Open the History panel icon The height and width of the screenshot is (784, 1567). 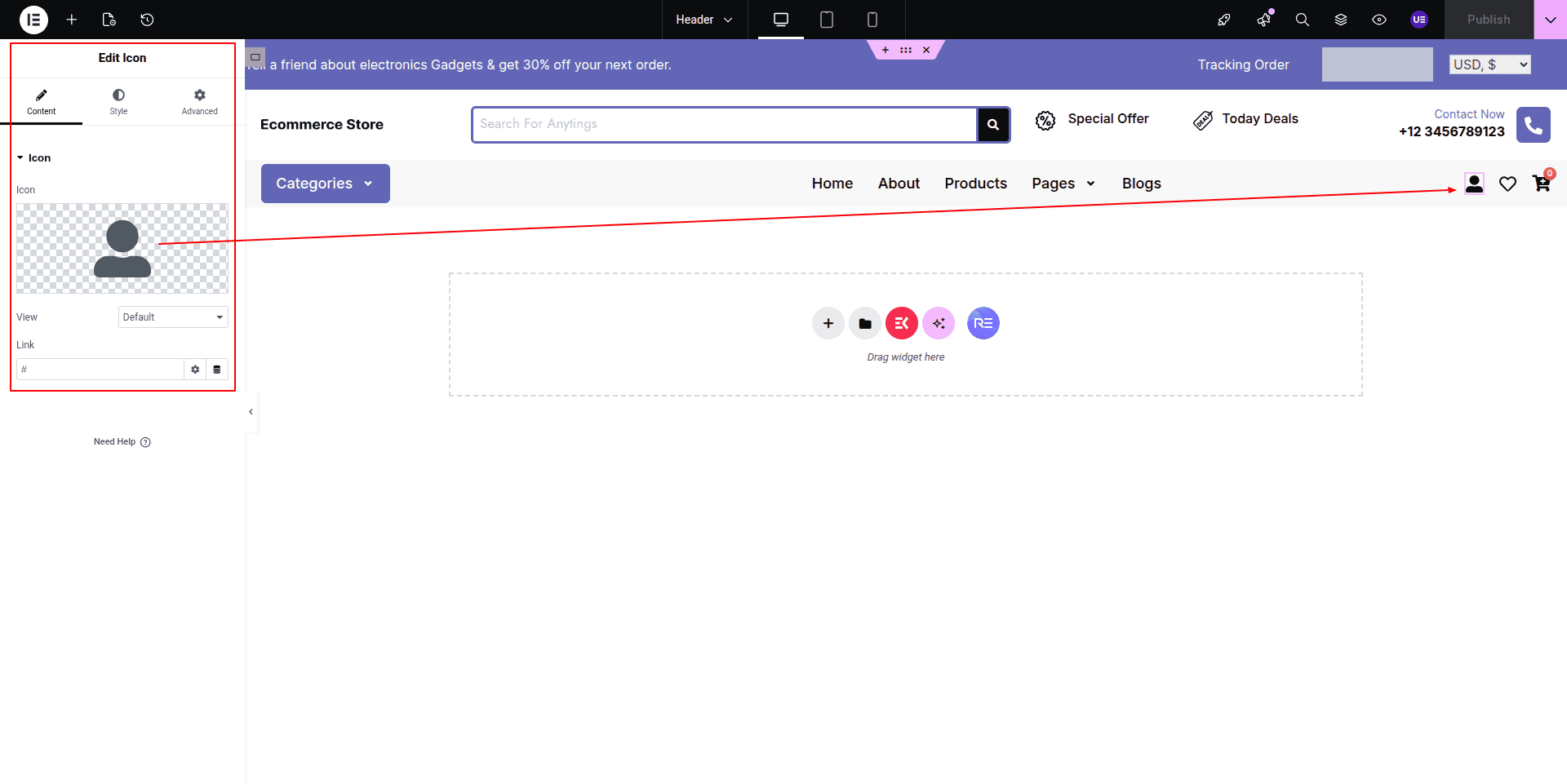click(147, 20)
